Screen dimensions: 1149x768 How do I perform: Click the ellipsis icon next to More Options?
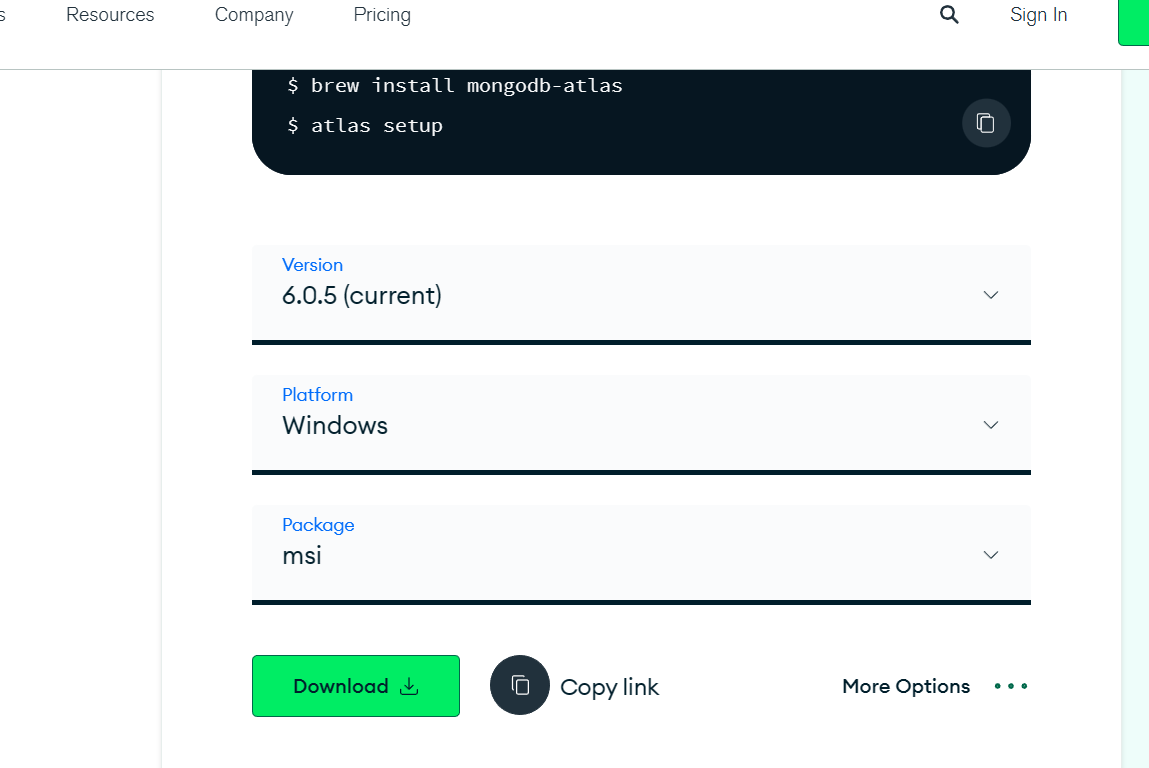1010,686
